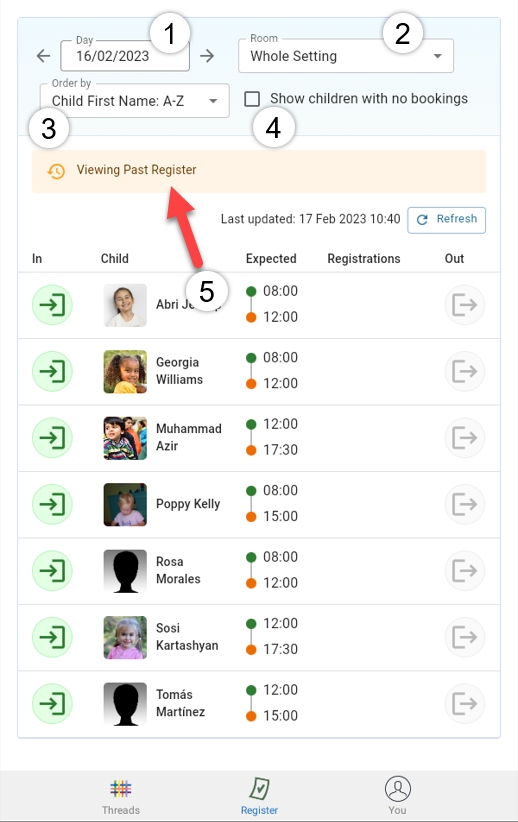Sign out Poppy Kelly with the out arrow
Viewport: 518px width, 822px height.
(x=465, y=504)
